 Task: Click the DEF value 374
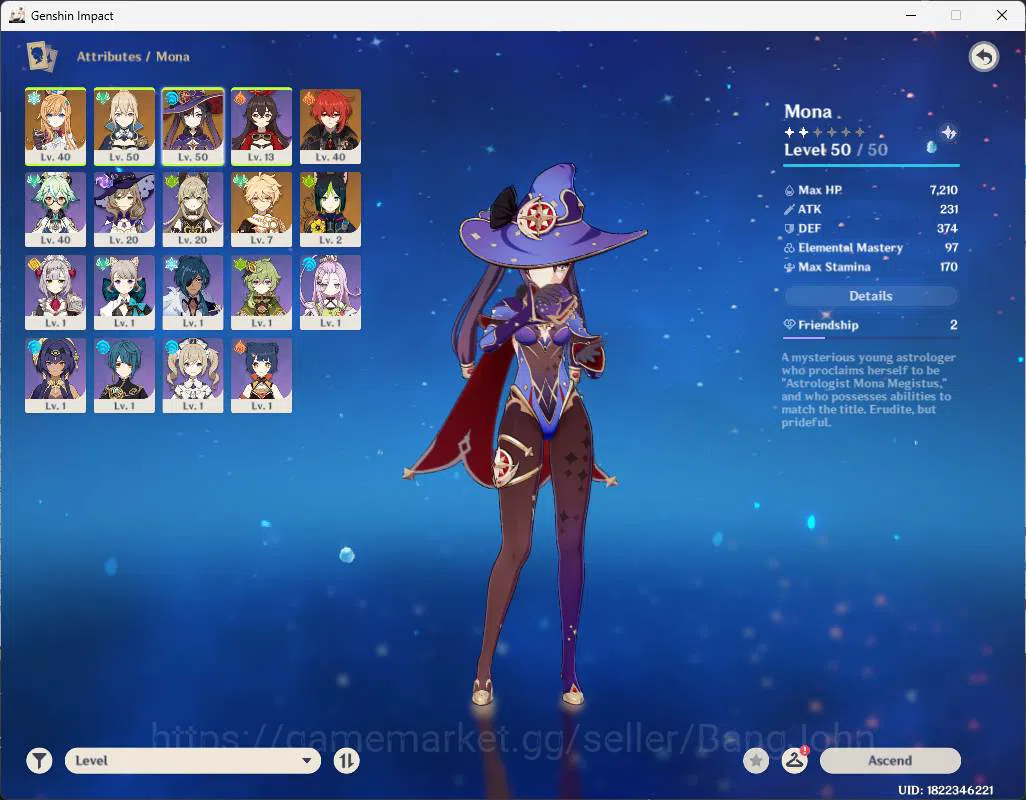(x=947, y=229)
